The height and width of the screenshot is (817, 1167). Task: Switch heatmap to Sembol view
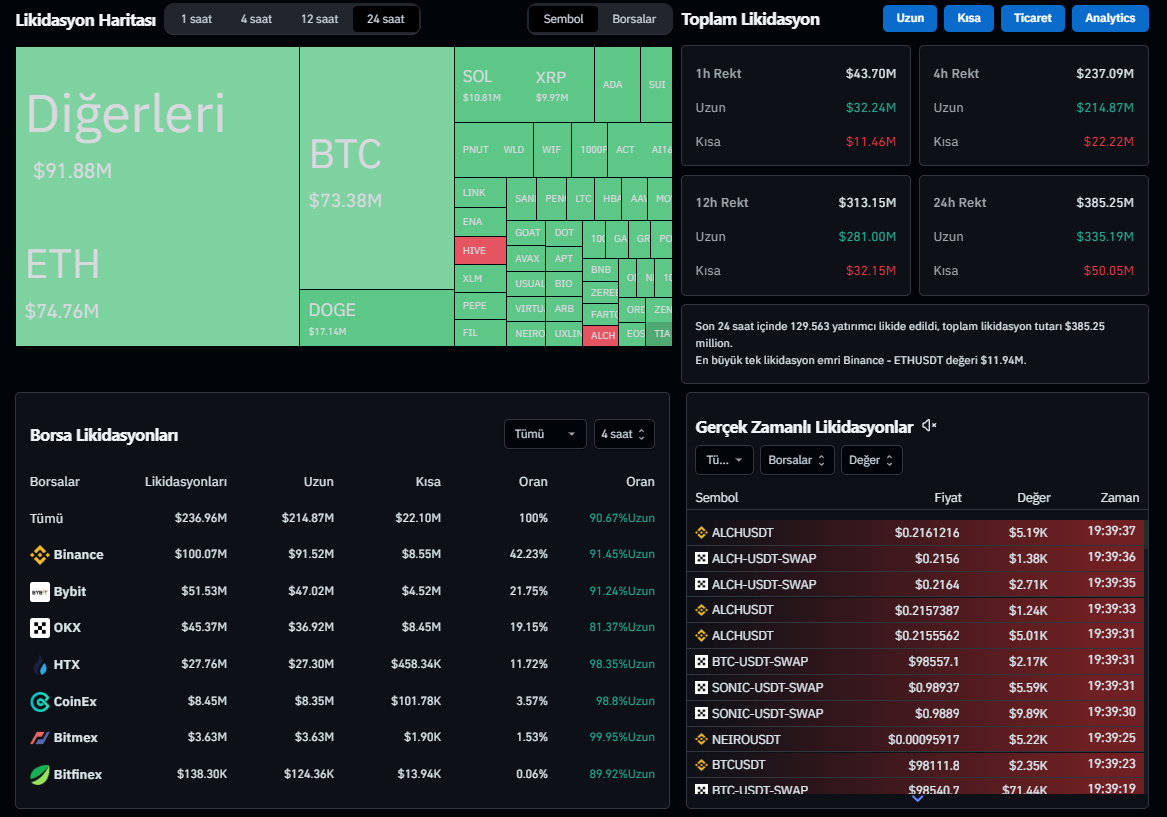click(x=563, y=19)
